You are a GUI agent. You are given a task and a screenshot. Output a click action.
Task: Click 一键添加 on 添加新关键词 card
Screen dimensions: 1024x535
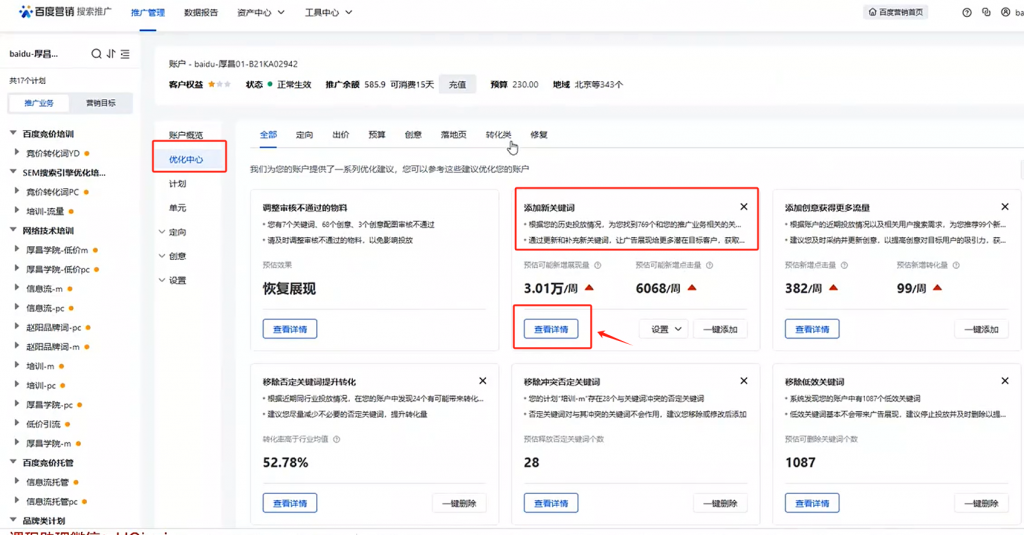pyautogui.click(x=720, y=329)
